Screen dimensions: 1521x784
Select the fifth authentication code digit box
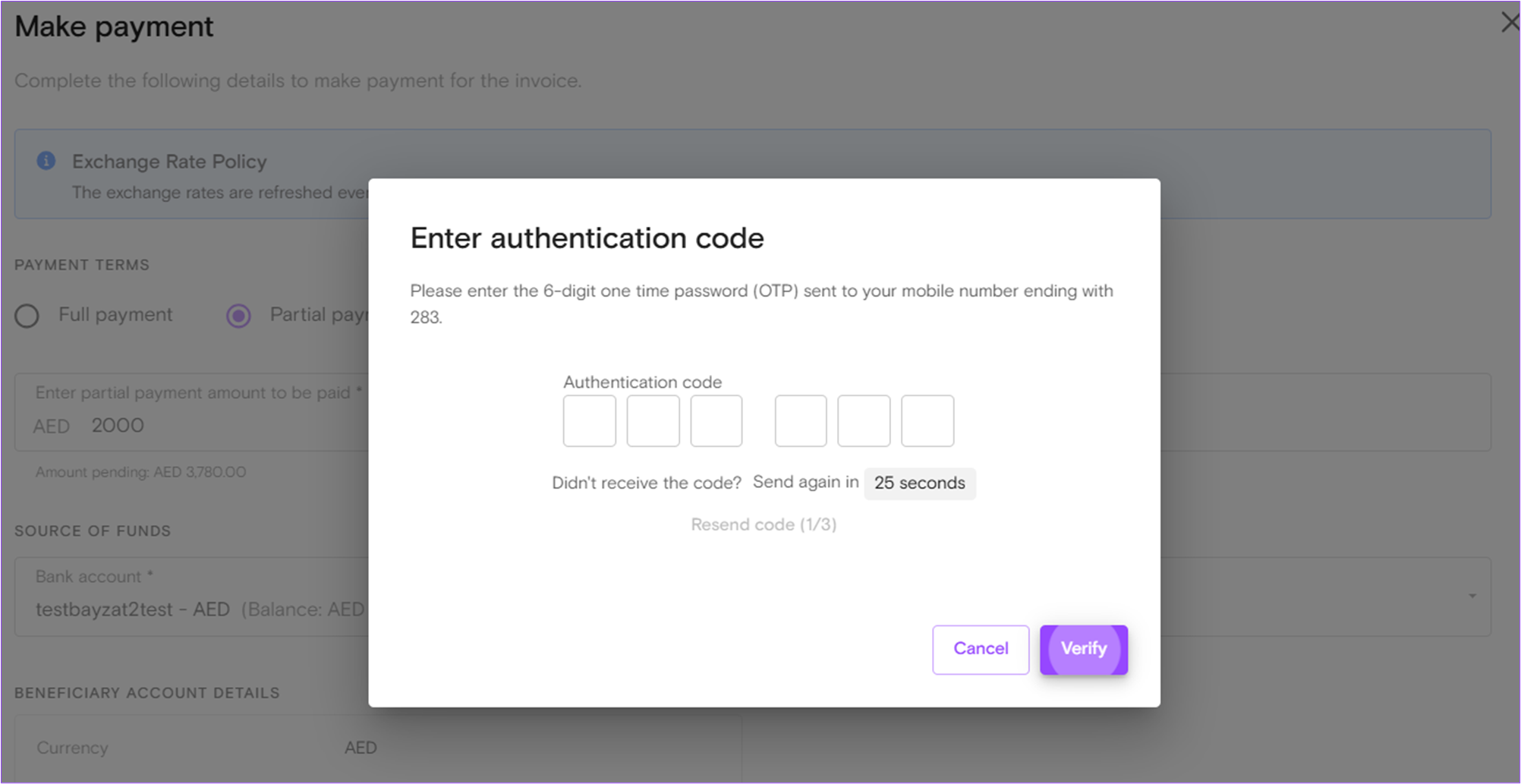coord(864,421)
